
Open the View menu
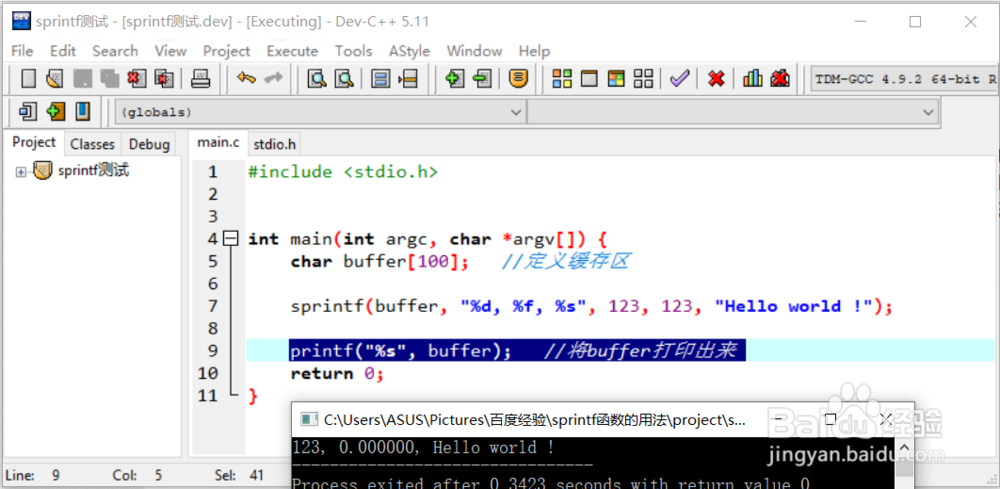170,51
